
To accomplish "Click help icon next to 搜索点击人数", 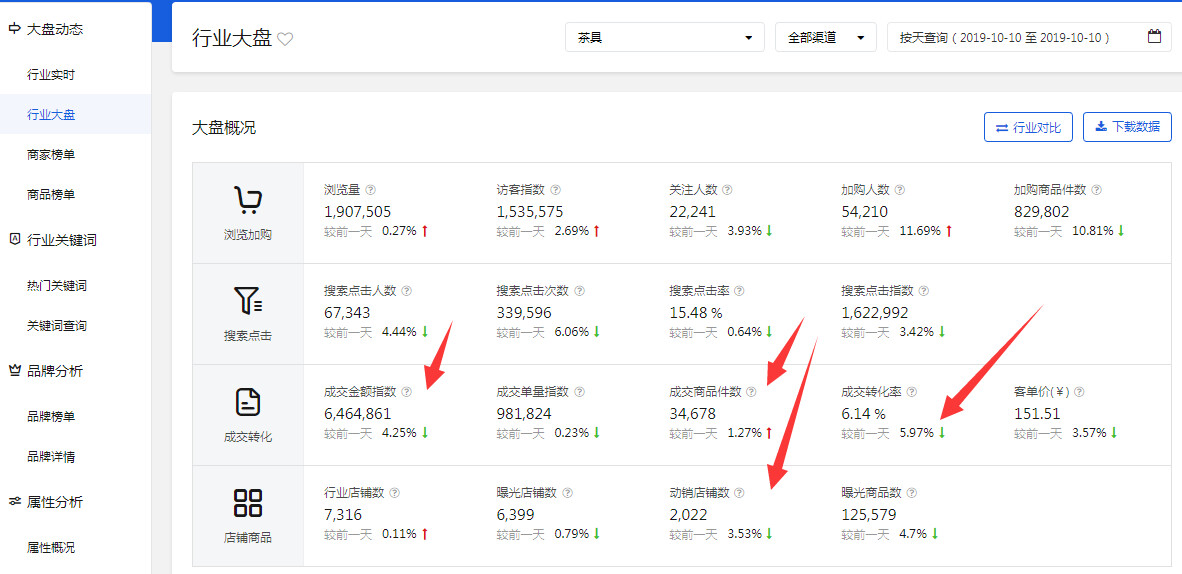I will click(407, 290).
